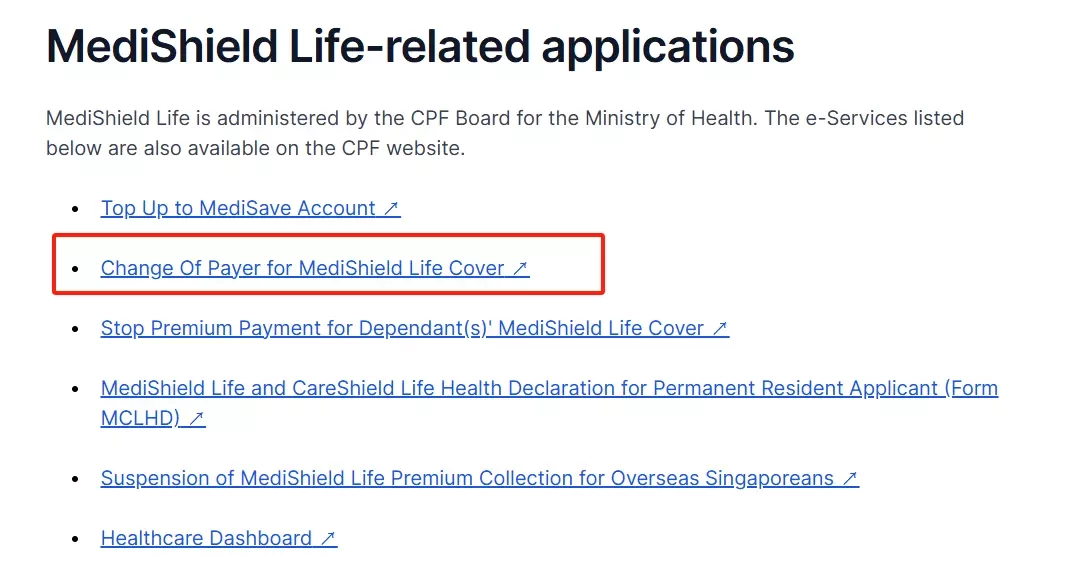Click external-link arrow beside Healthcare Dashboard

(328, 538)
